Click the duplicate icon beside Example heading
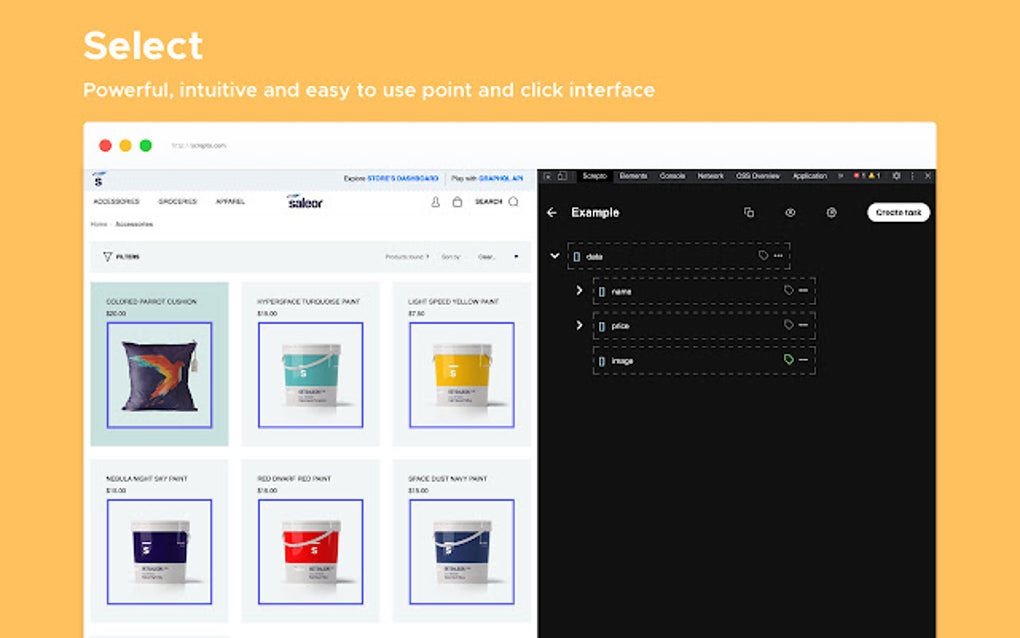 click(x=749, y=212)
